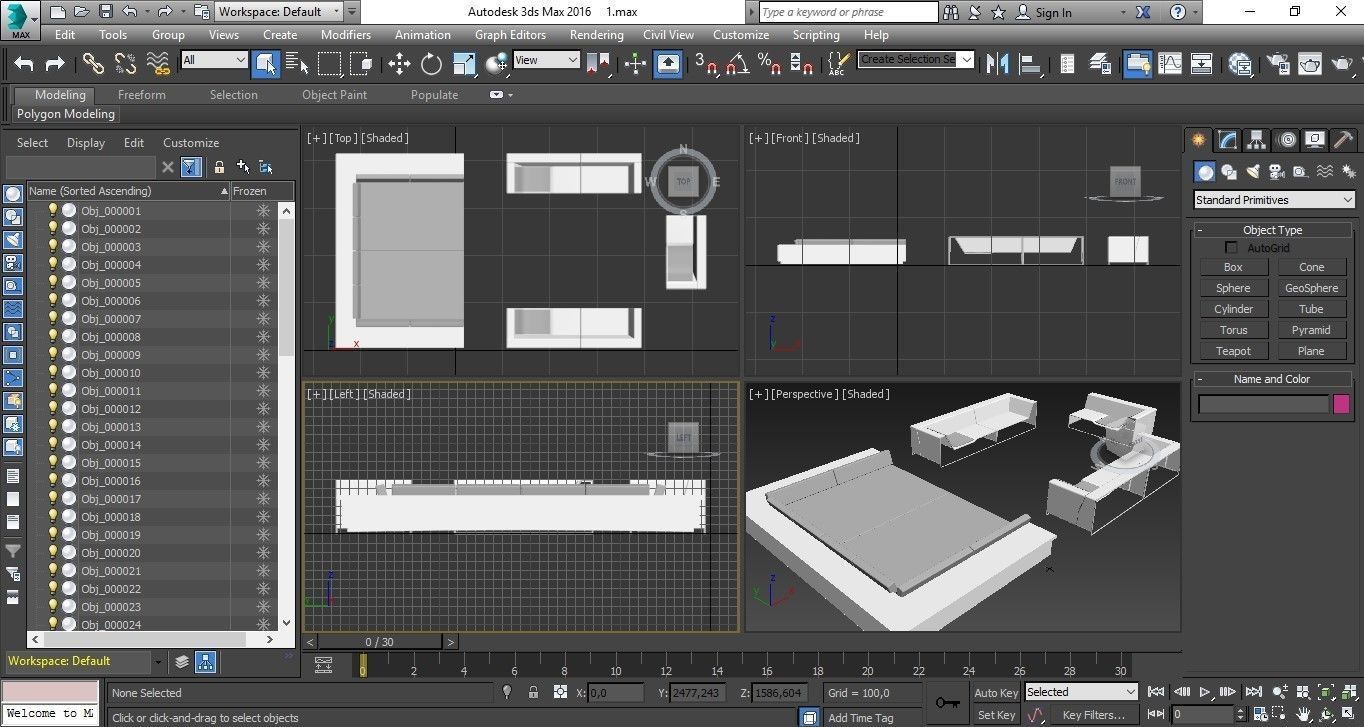Image resolution: width=1364 pixels, height=727 pixels.
Task: Switch to the Object Paint ribbon tab
Action: click(x=334, y=95)
